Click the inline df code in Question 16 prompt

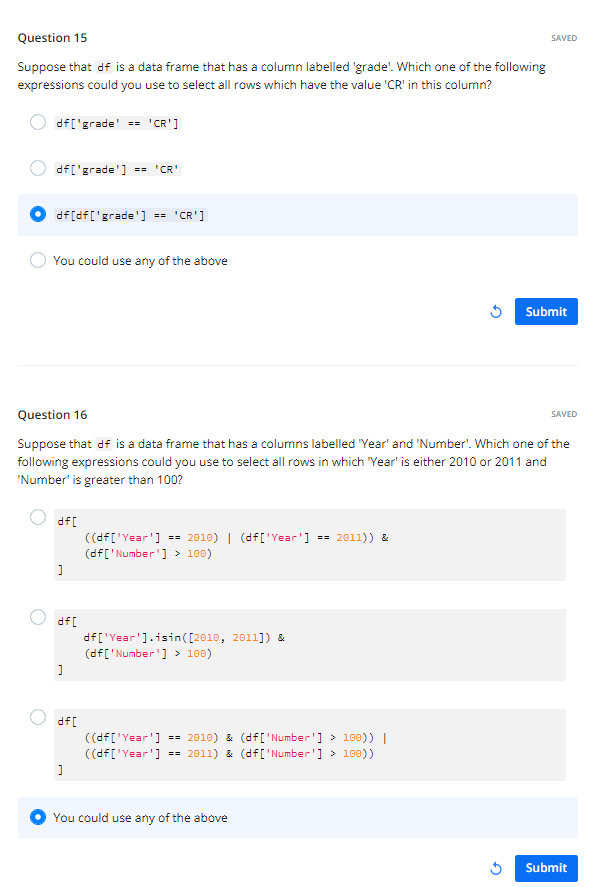(104, 444)
